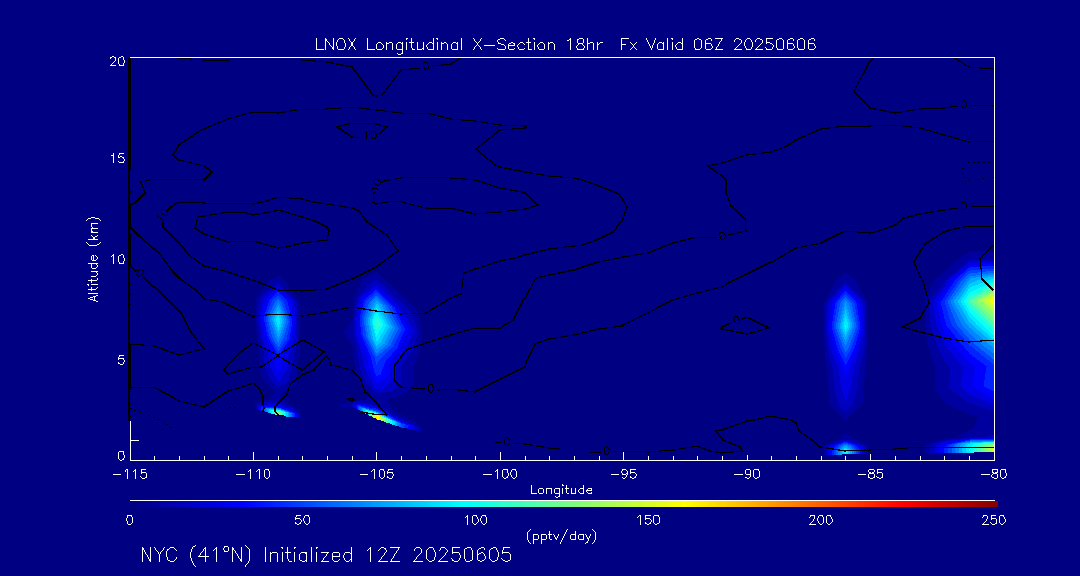Viewport: 1080px width, 576px height.
Task: Click the longitude tick label "-105"
Action: (x=376, y=475)
